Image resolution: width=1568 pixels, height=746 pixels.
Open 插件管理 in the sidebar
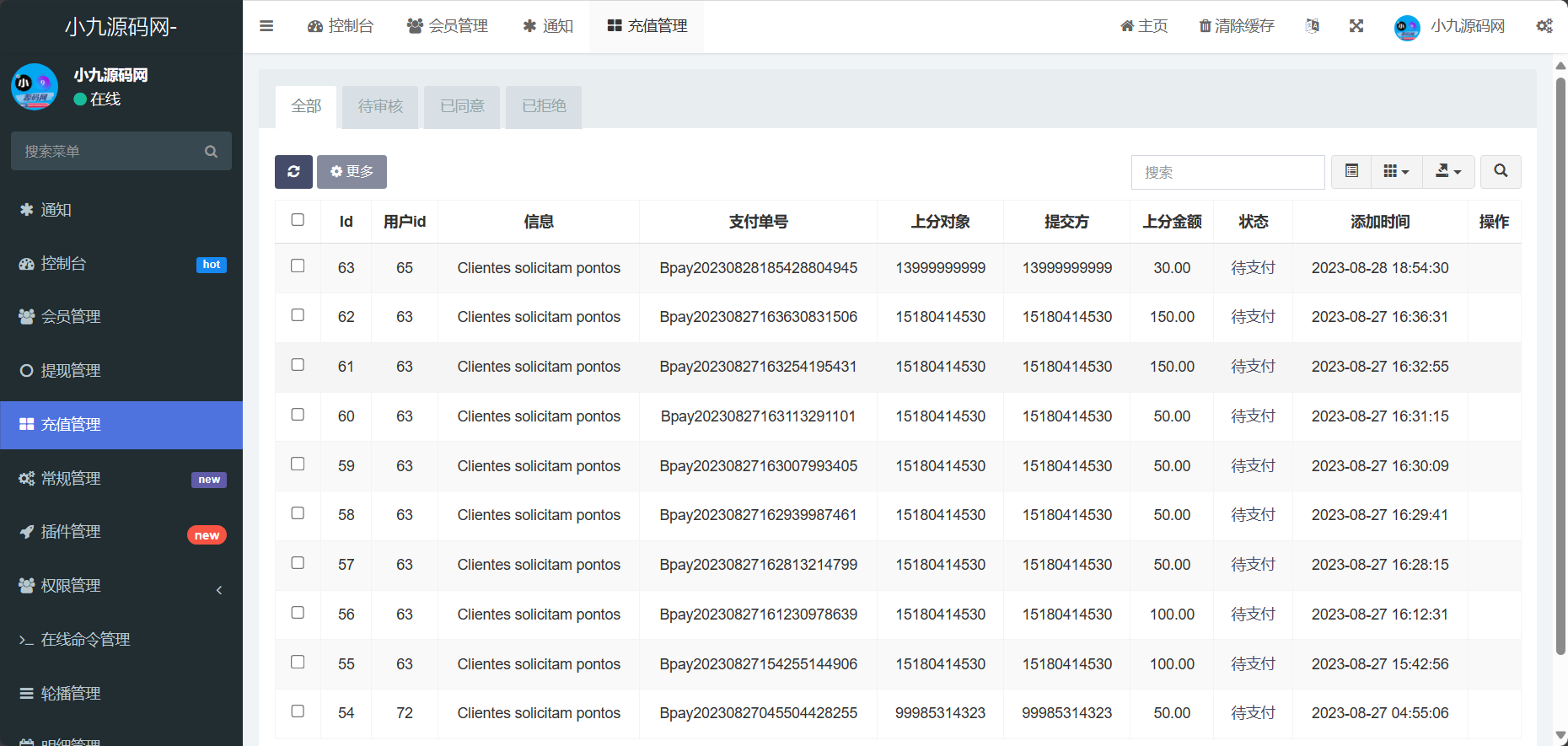121,532
